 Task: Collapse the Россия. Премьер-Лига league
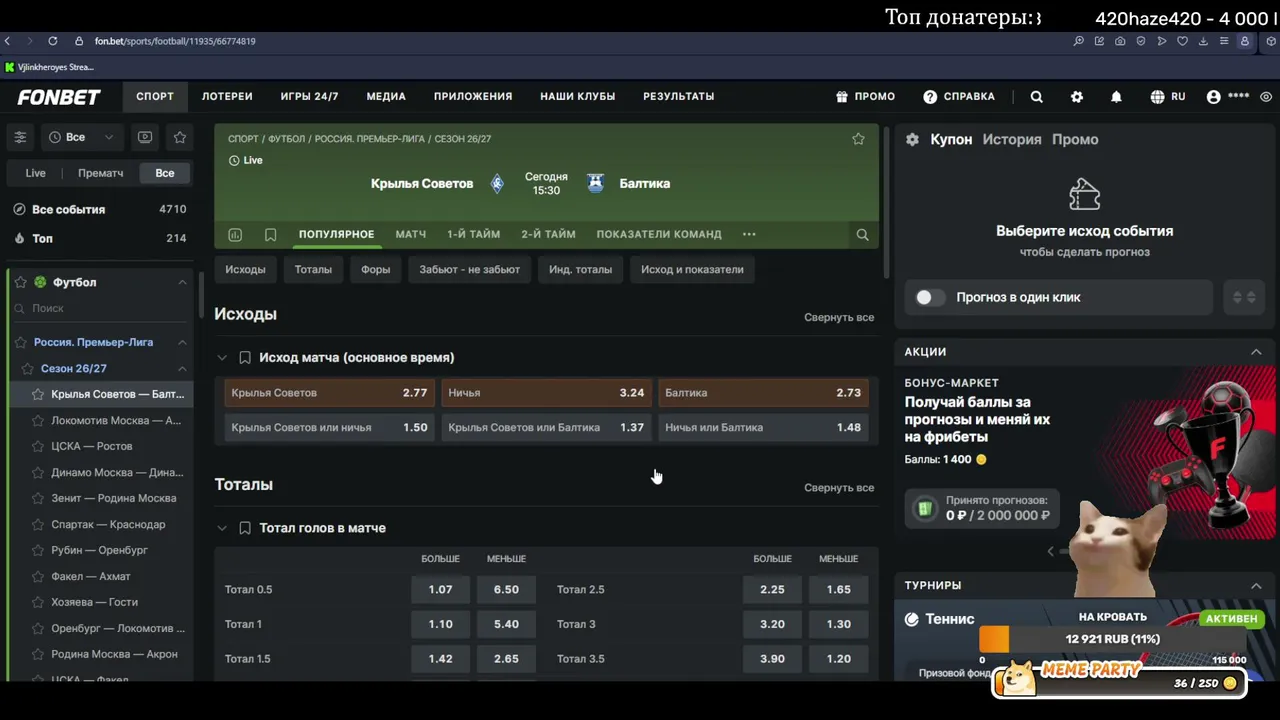pyautogui.click(x=182, y=342)
